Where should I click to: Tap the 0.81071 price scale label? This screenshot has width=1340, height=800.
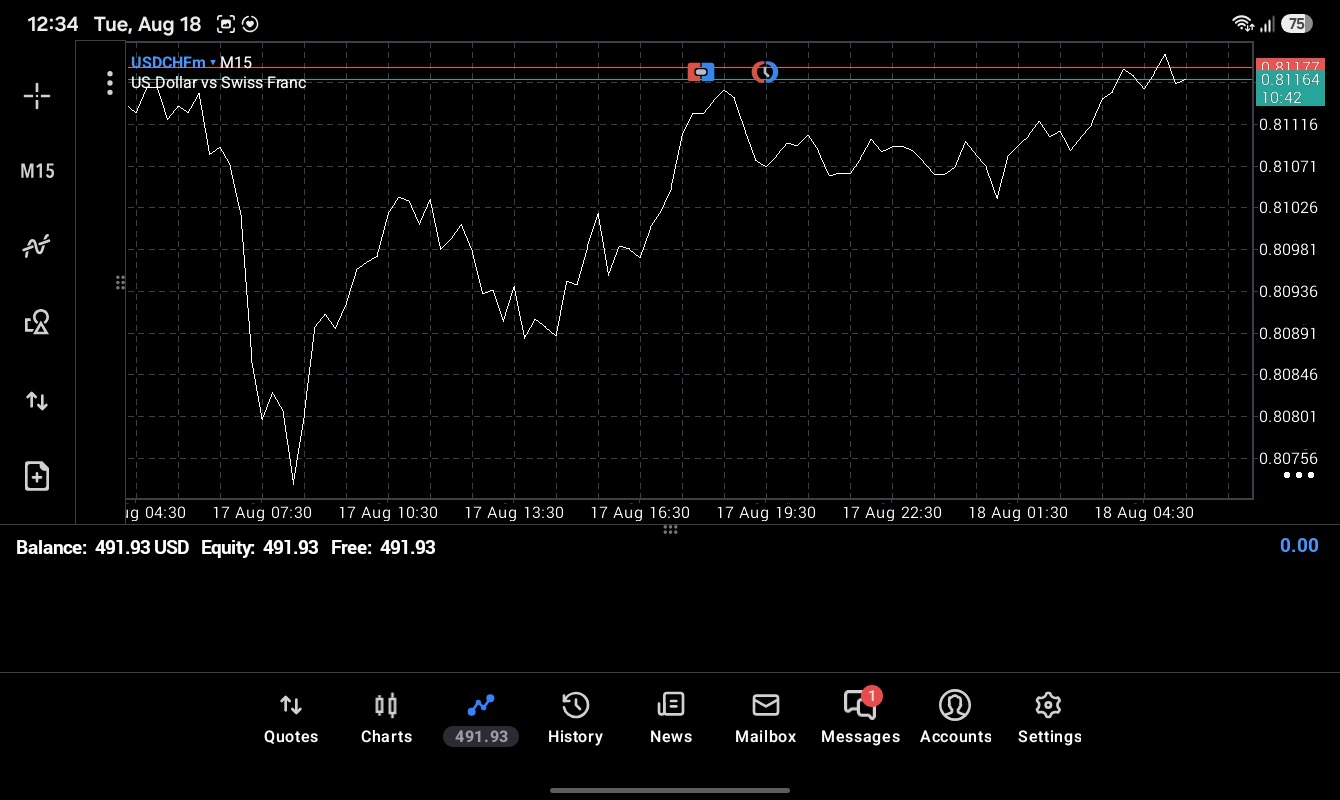pos(1288,166)
